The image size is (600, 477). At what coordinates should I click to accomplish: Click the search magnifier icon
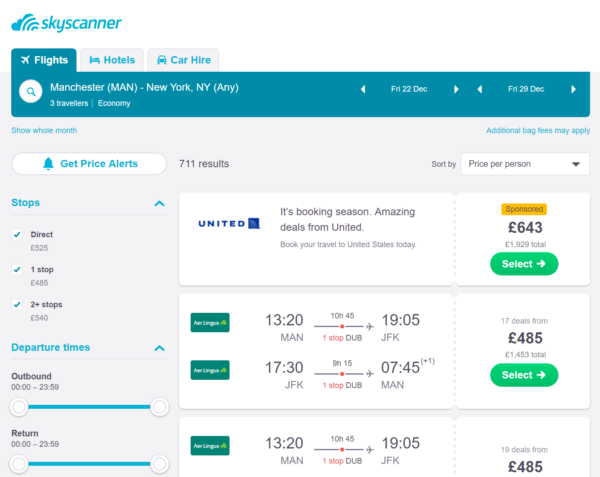[31, 91]
